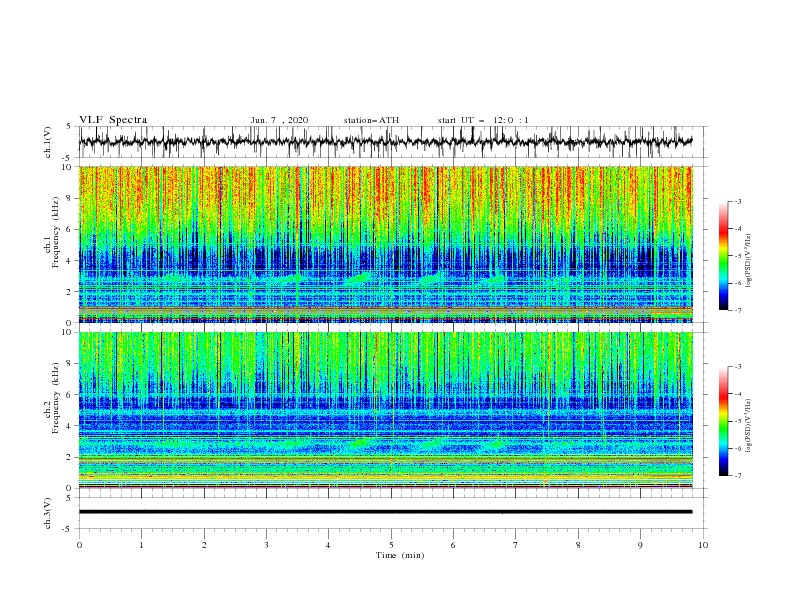The width and height of the screenshot is (792, 612).
Task: Click the "8" tick on the time axis
Action: tap(578, 545)
